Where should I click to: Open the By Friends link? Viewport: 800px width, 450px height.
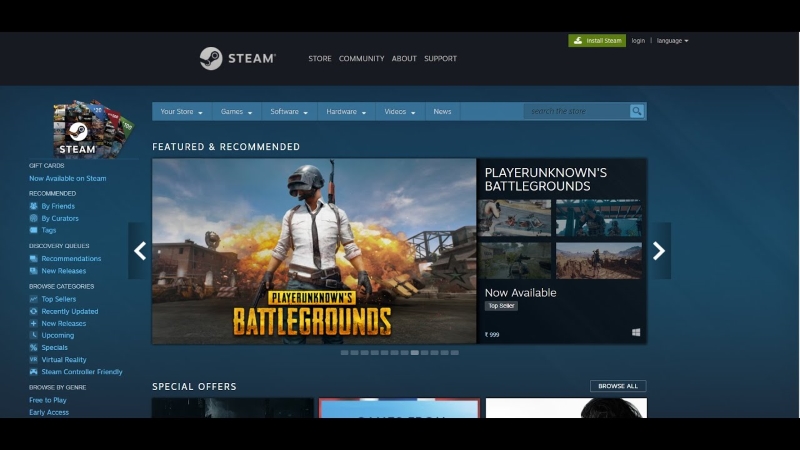point(58,206)
